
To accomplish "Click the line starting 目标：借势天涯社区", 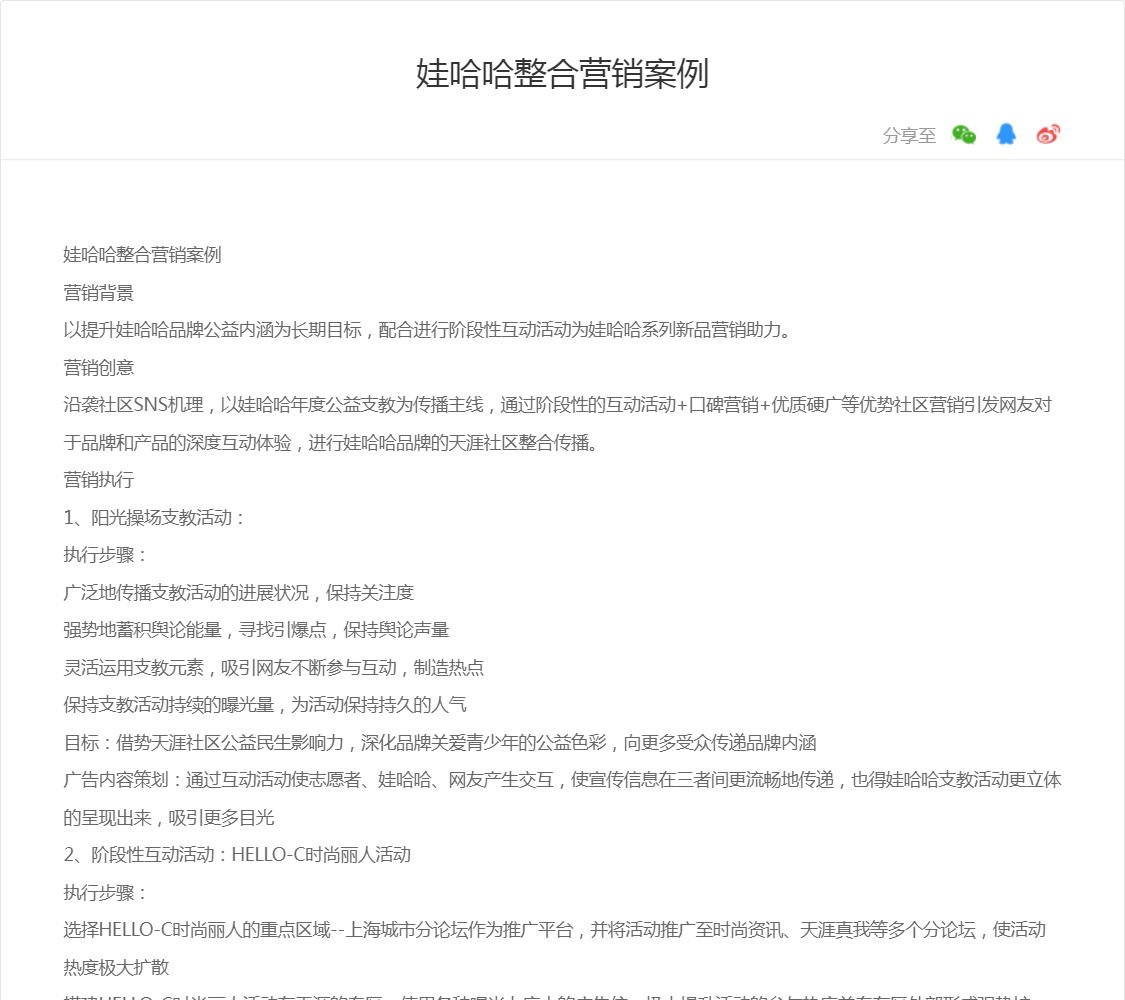I will pyautogui.click(x=440, y=742).
